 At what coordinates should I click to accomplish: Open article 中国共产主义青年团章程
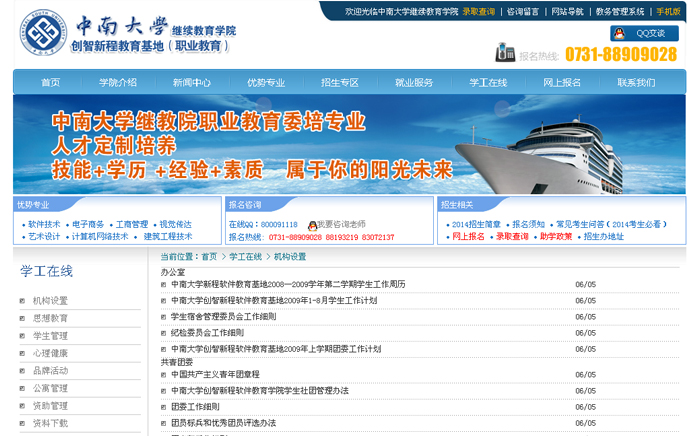pyautogui.click(x=216, y=375)
